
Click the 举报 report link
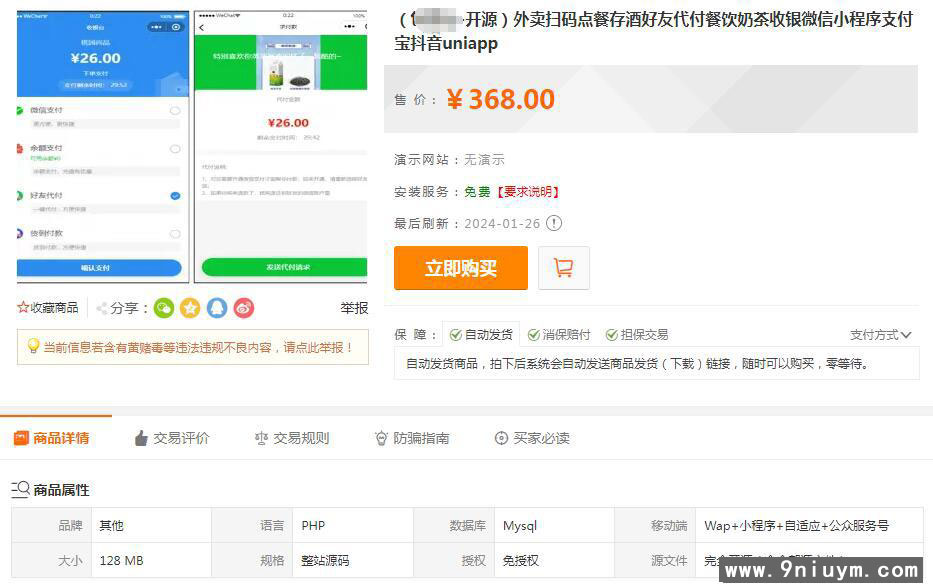click(x=354, y=308)
